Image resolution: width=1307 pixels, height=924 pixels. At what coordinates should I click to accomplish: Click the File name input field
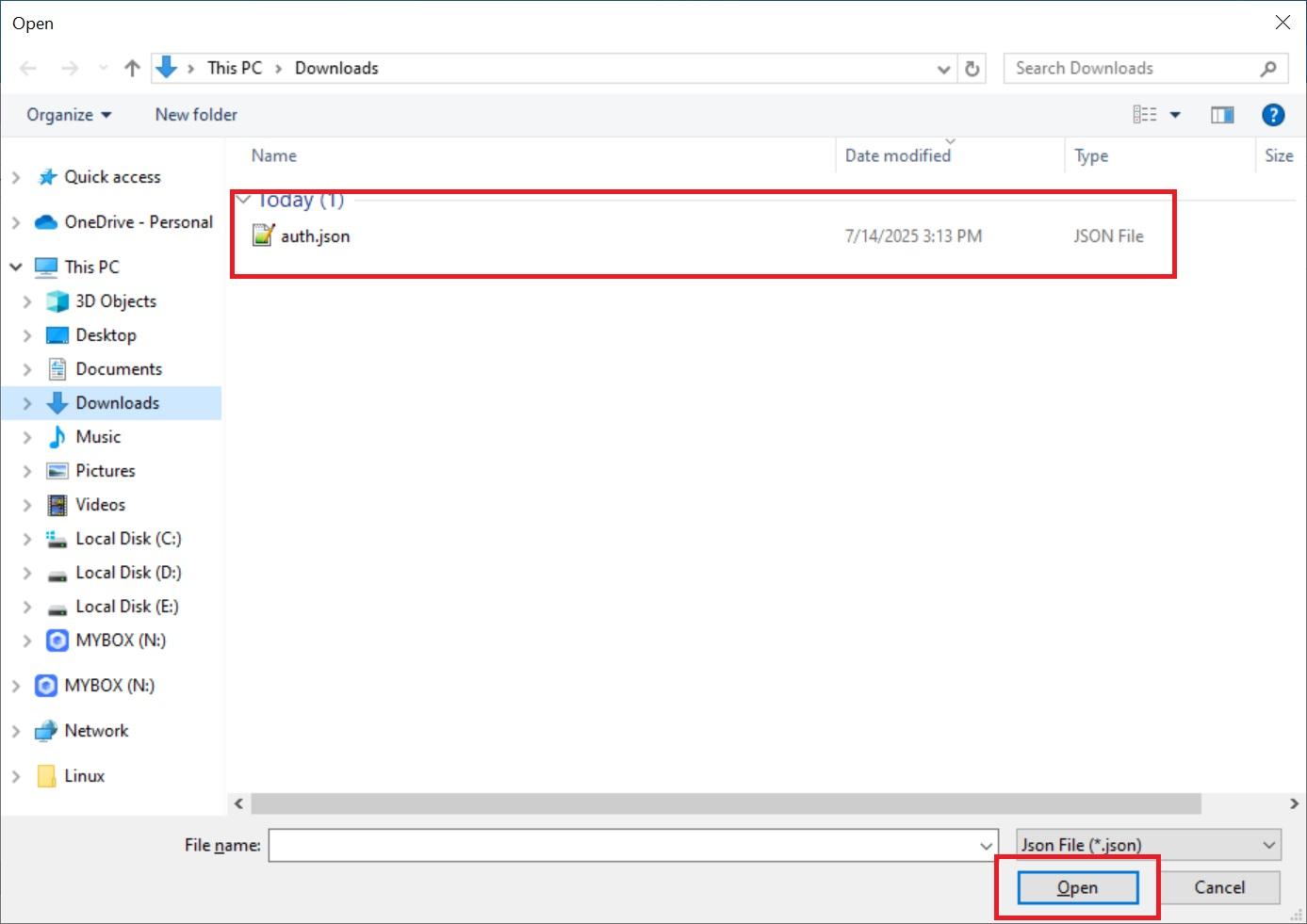pos(624,845)
